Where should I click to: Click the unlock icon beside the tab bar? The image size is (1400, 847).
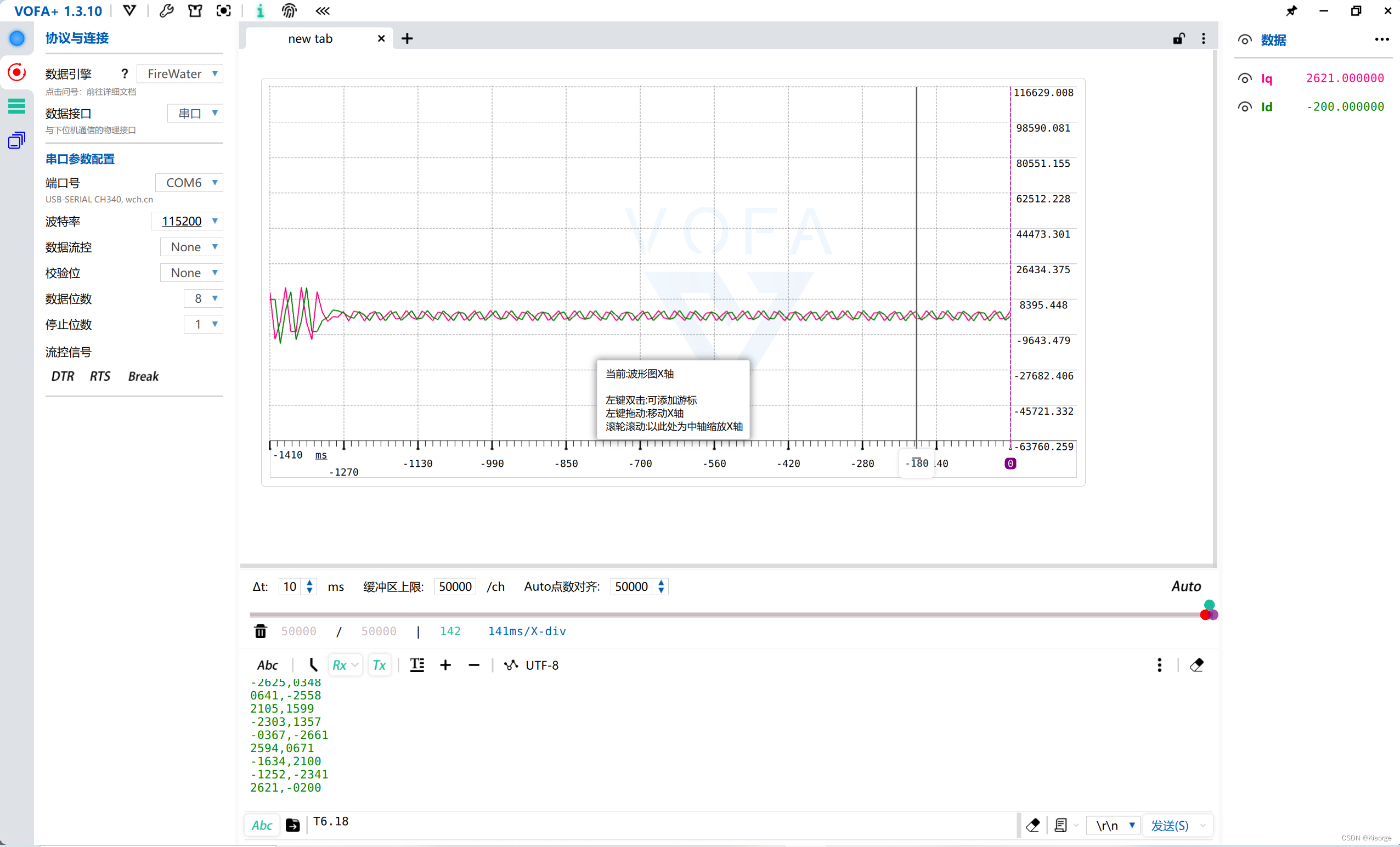pyautogui.click(x=1178, y=38)
